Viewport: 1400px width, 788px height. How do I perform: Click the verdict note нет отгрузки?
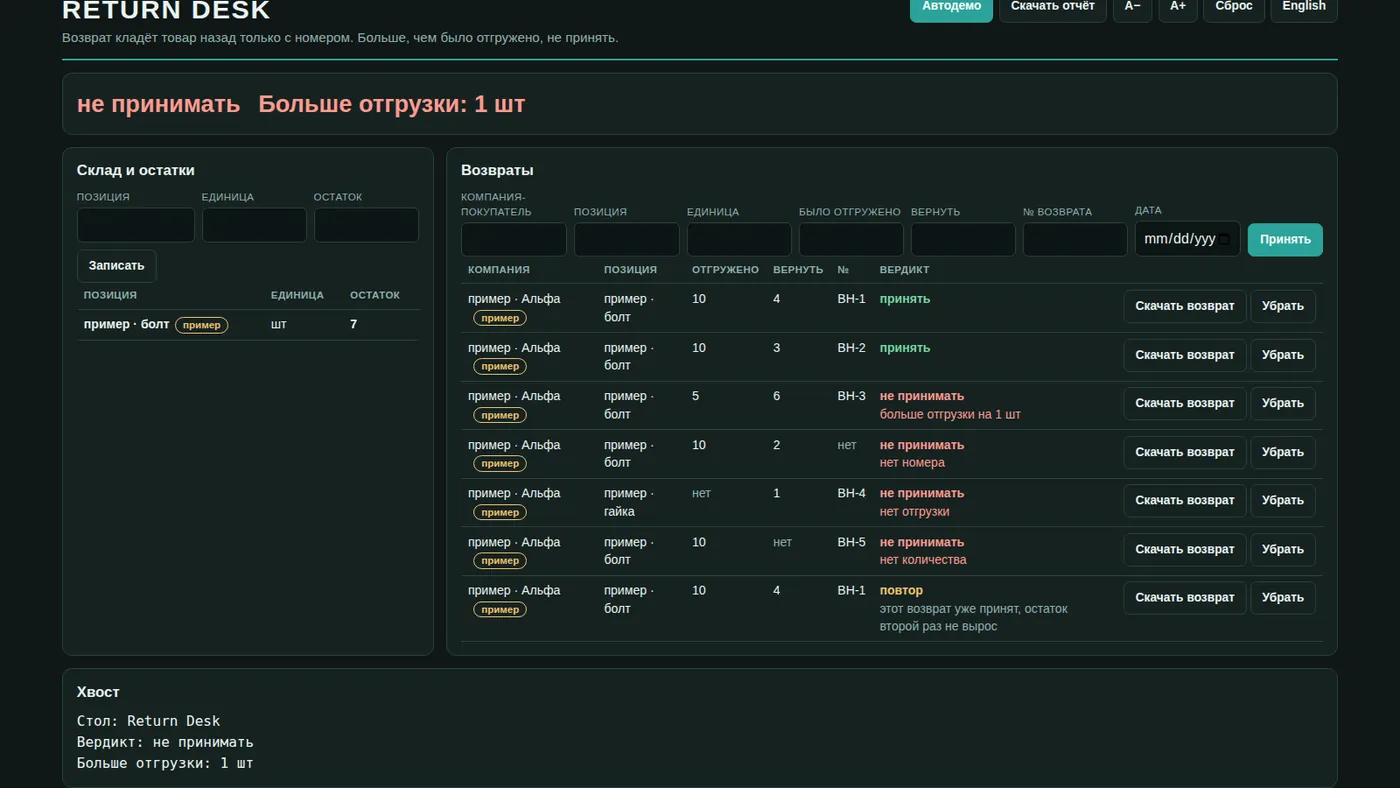tap(915, 511)
